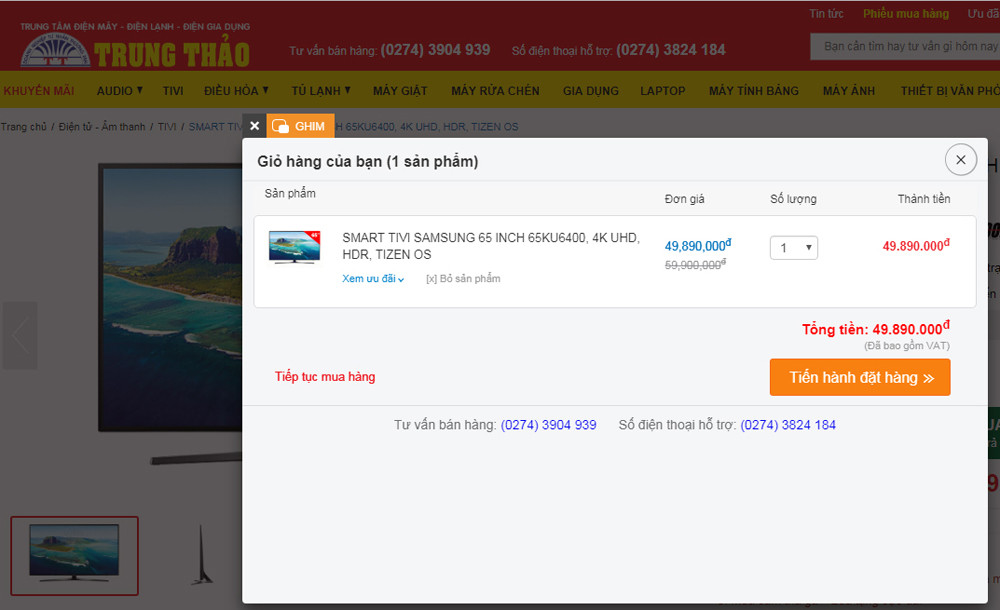
Task: Open MÁY ẢNH menu item
Action: (849, 91)
